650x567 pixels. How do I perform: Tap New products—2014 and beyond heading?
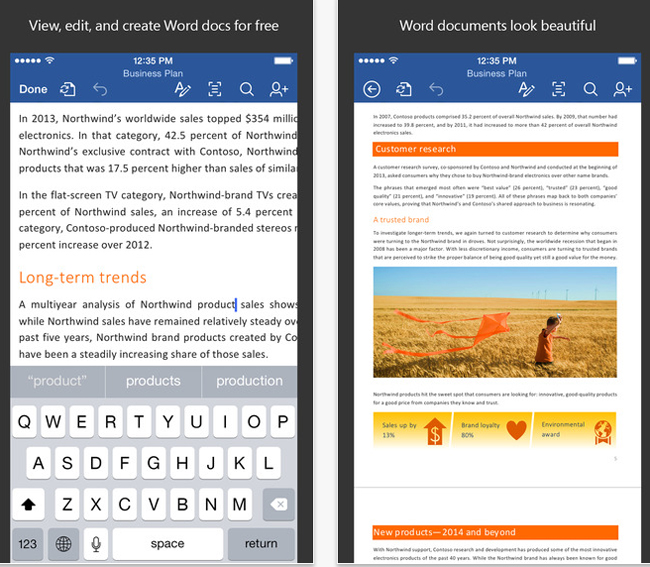[495, 533]
